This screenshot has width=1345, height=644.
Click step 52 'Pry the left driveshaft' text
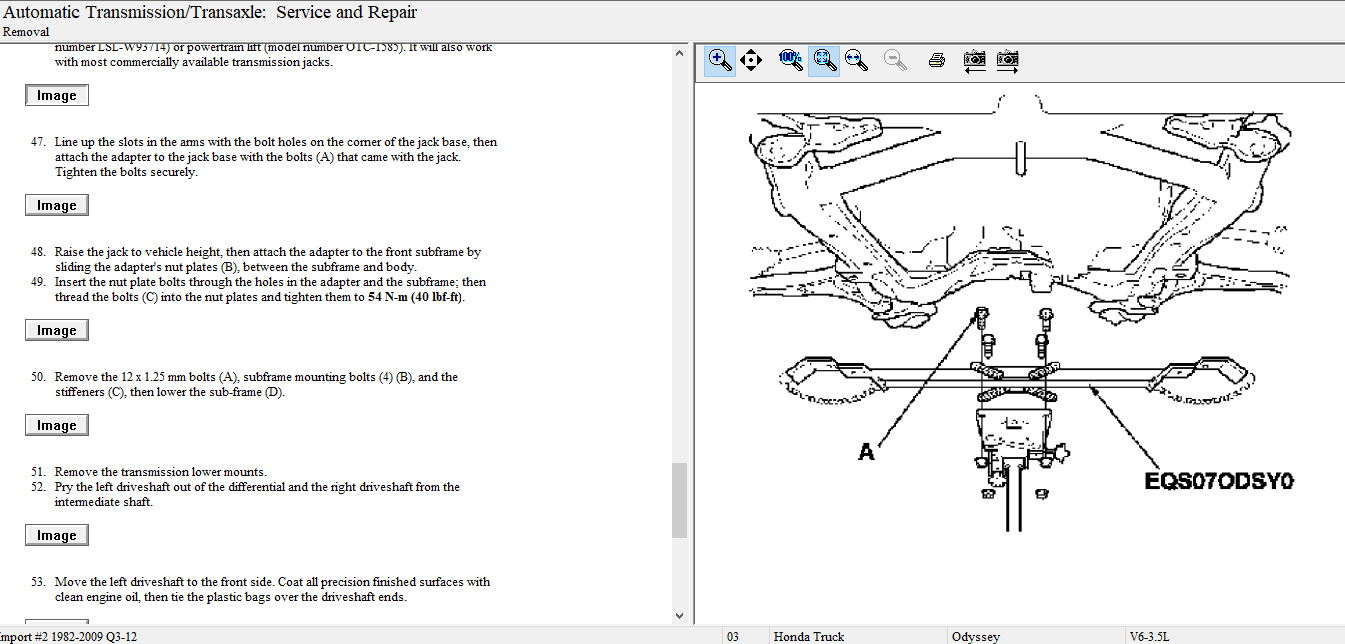[x=257, y=495]
